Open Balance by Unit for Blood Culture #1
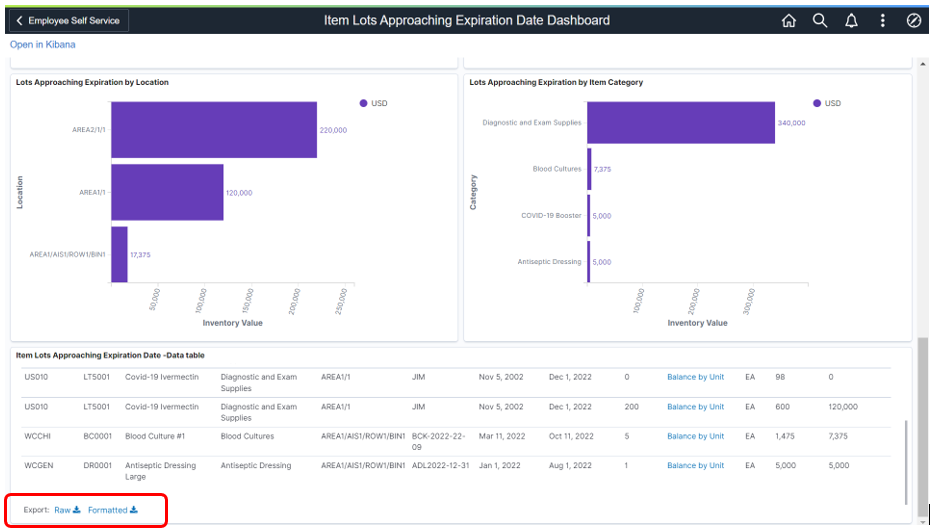Viewport: 932px width, 528px height. (x=695, y=436)
